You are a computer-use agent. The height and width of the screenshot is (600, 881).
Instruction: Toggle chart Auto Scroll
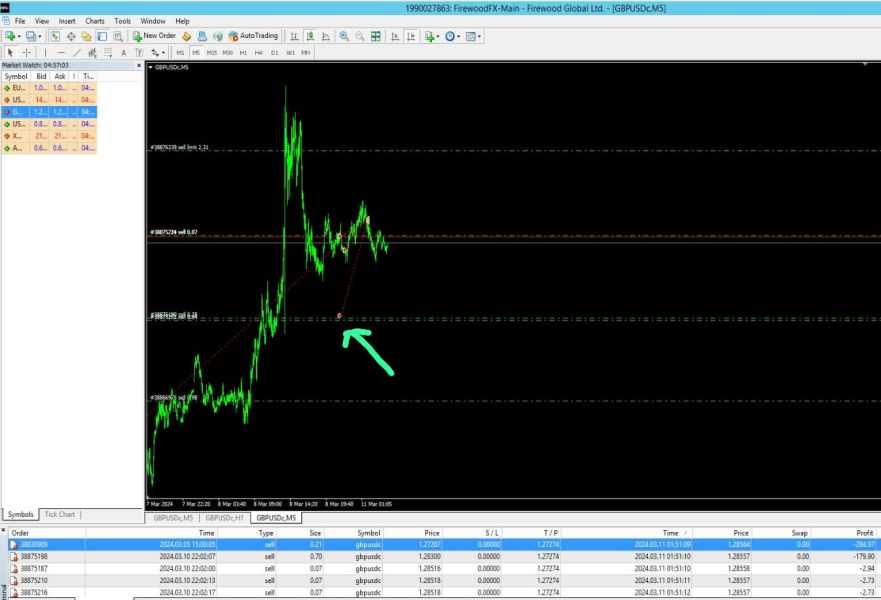395,36
